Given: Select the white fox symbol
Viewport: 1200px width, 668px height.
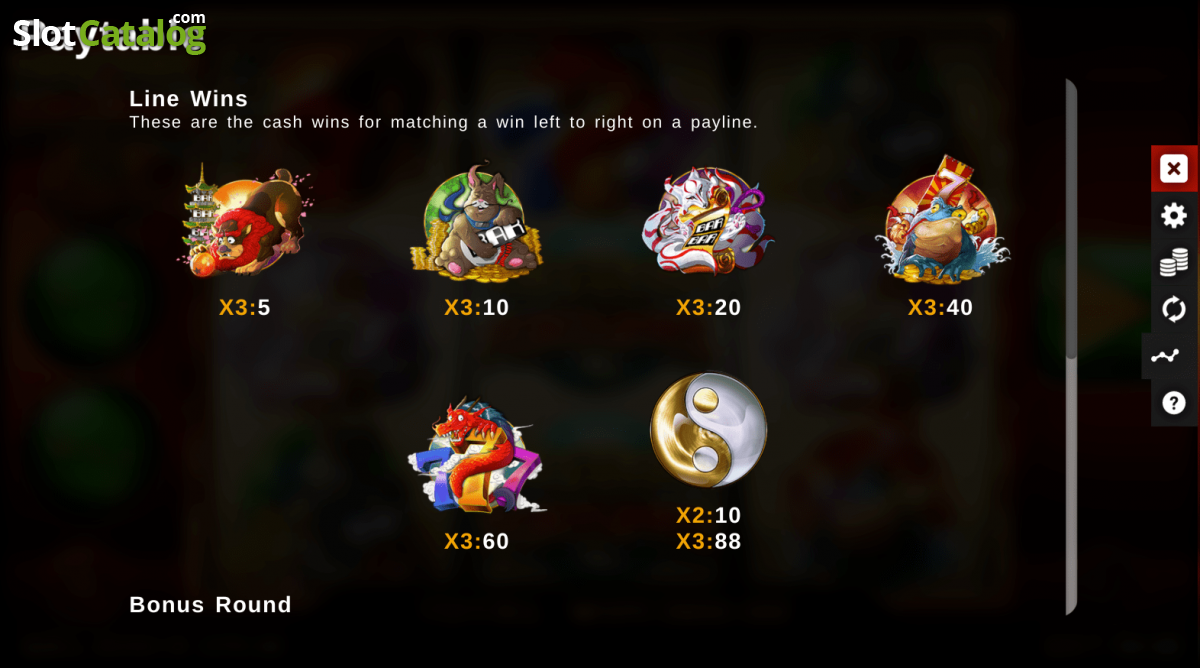Looking at the screenshot, I should click(x=708, y=220).
